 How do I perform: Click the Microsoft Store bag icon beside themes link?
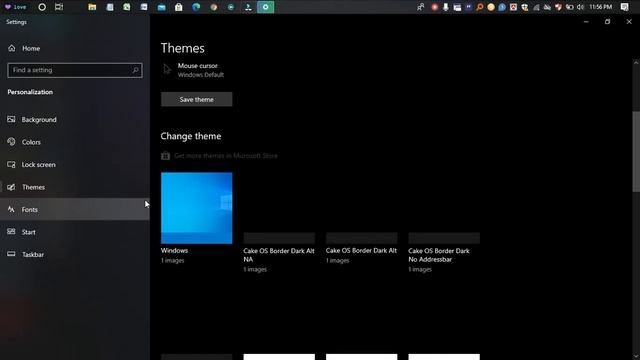165,156
